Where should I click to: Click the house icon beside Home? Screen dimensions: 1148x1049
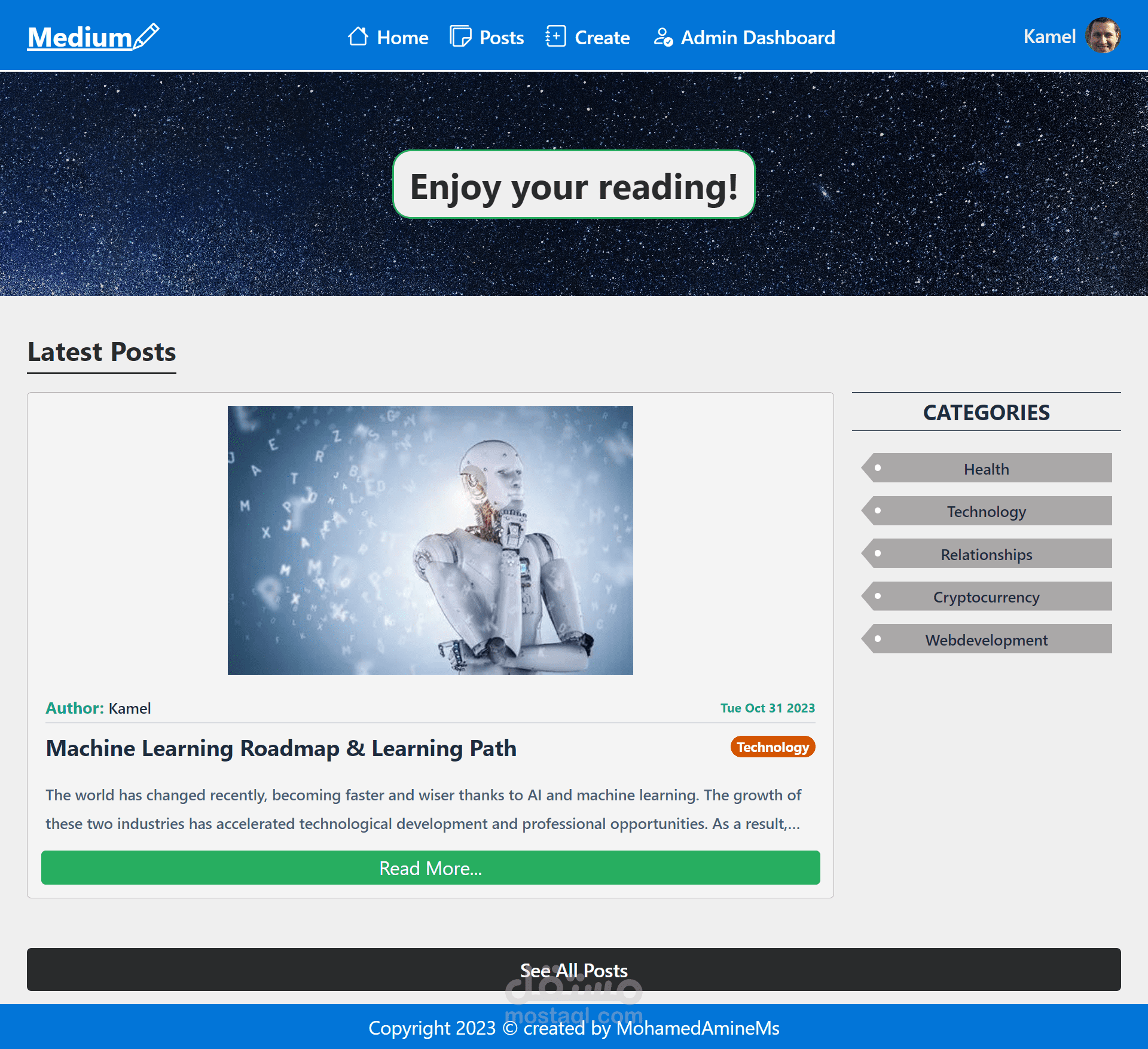[x=358, y=36]
